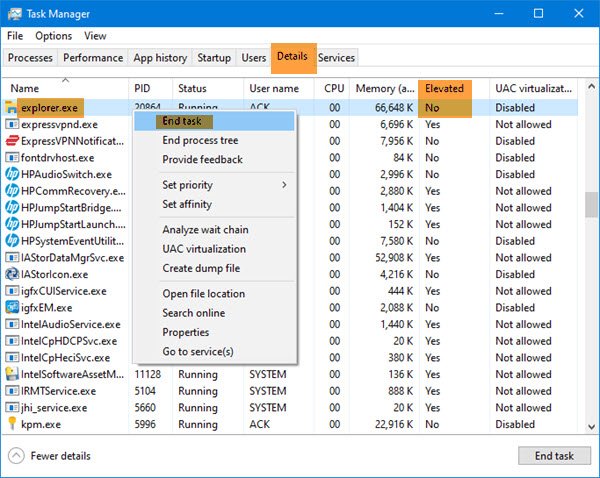Viewport: 600px width, 478px height.
Task: Click the red ExpressVPNNotificat... icon
Action: click(x=12, y=141)
